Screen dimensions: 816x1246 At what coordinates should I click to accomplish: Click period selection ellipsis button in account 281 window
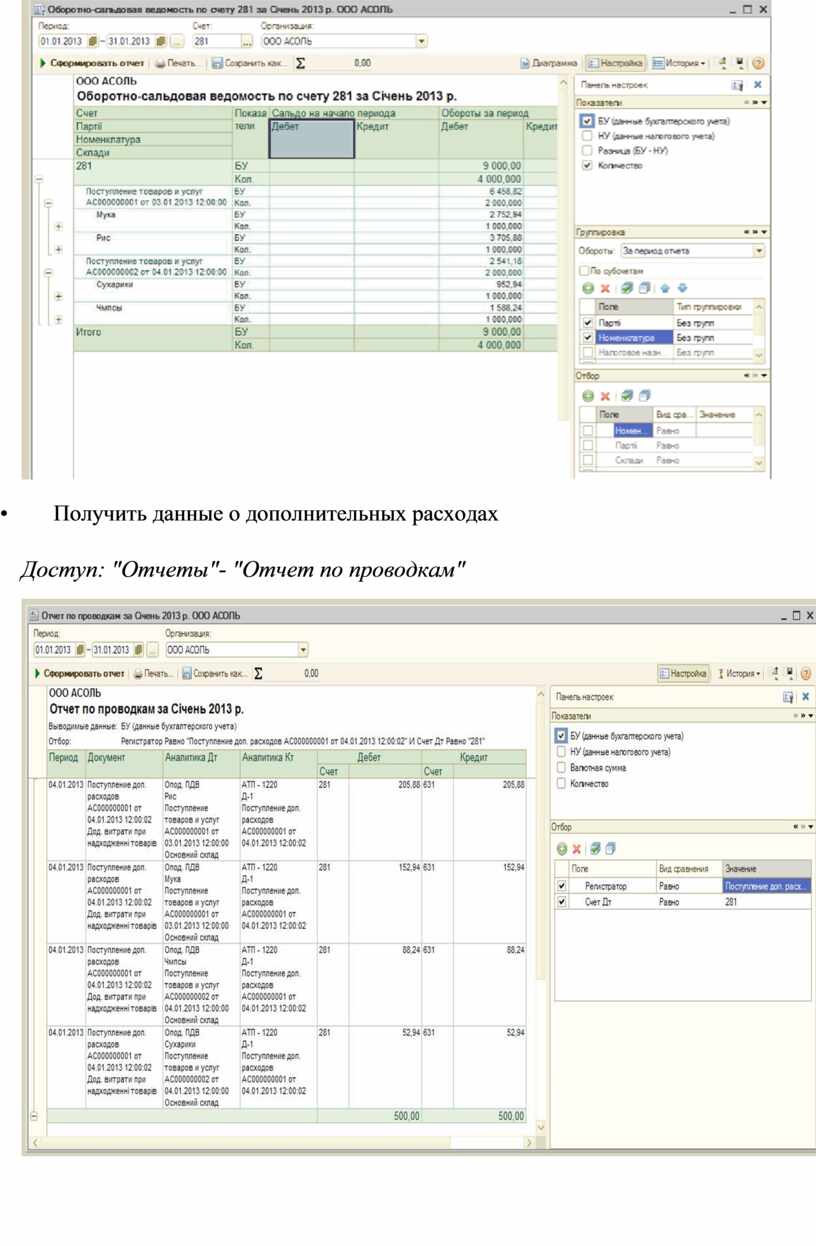177,41
